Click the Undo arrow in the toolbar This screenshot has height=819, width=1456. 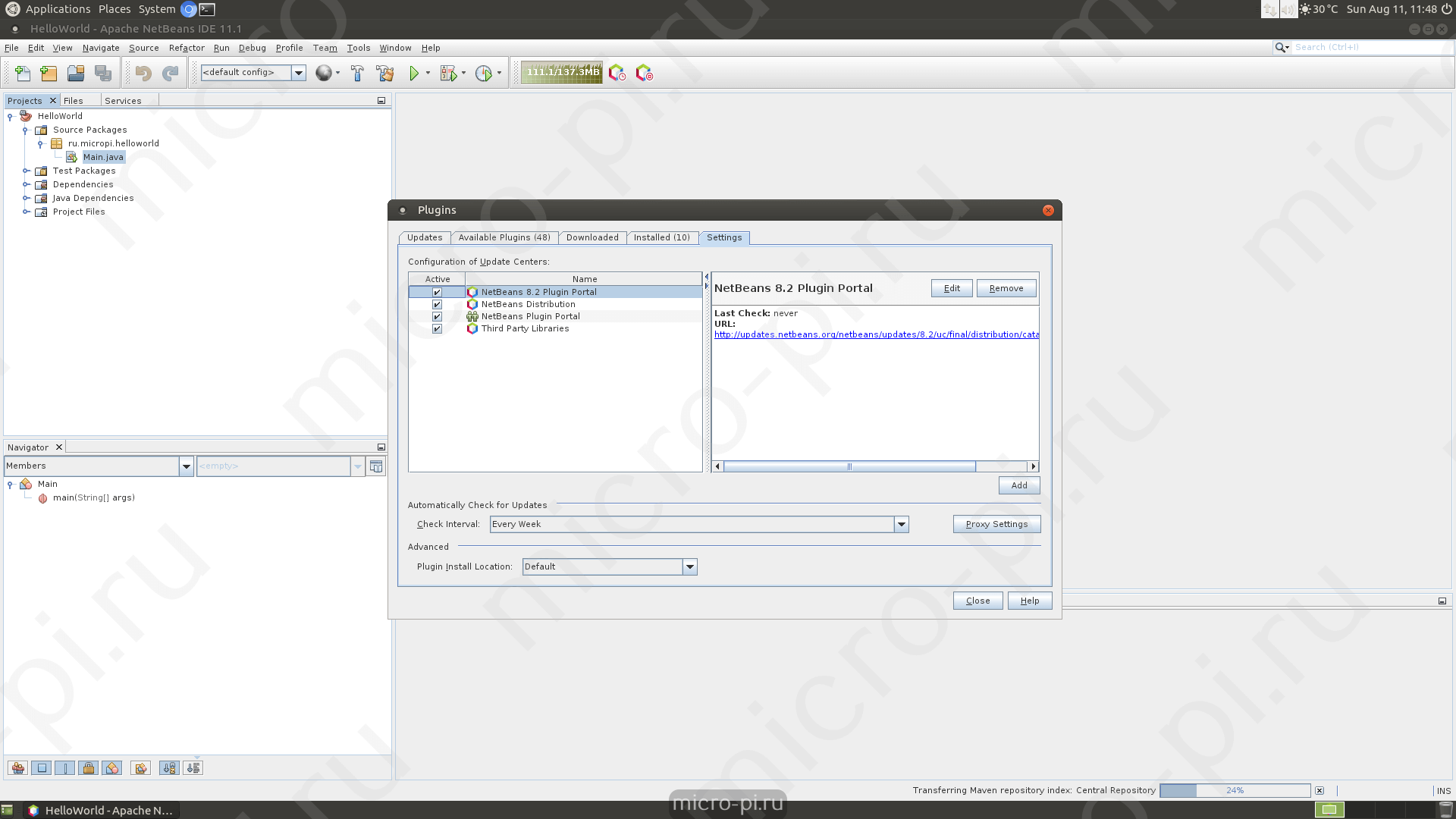pyautogui.click(x=142, y=73)
